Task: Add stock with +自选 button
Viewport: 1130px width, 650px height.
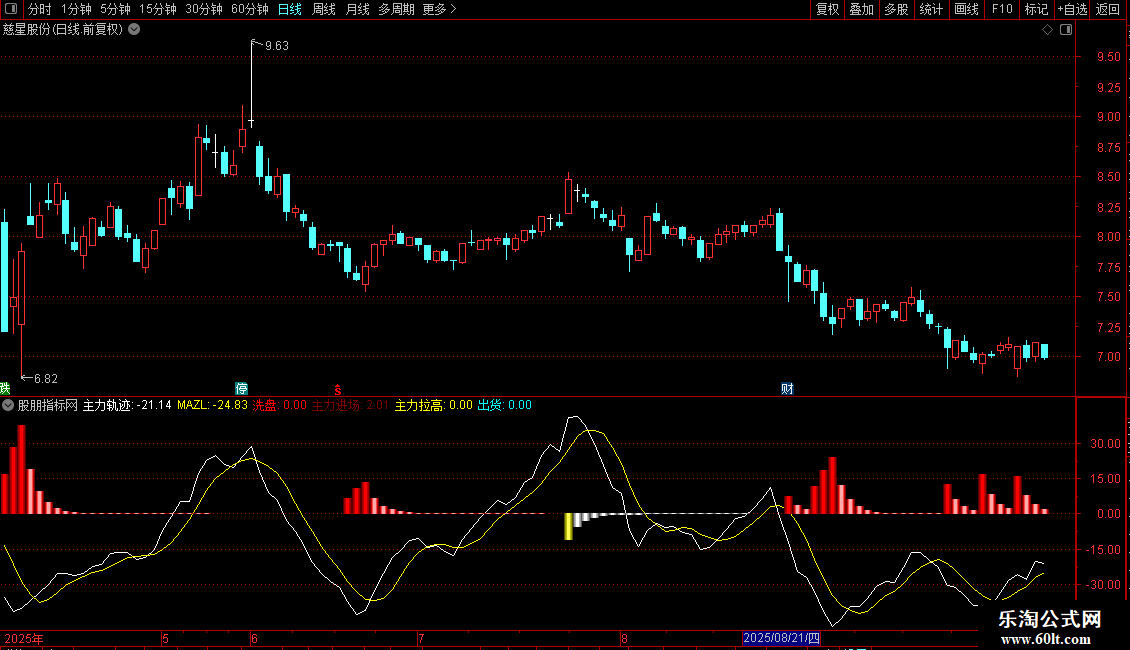Action: [1072, 9]
